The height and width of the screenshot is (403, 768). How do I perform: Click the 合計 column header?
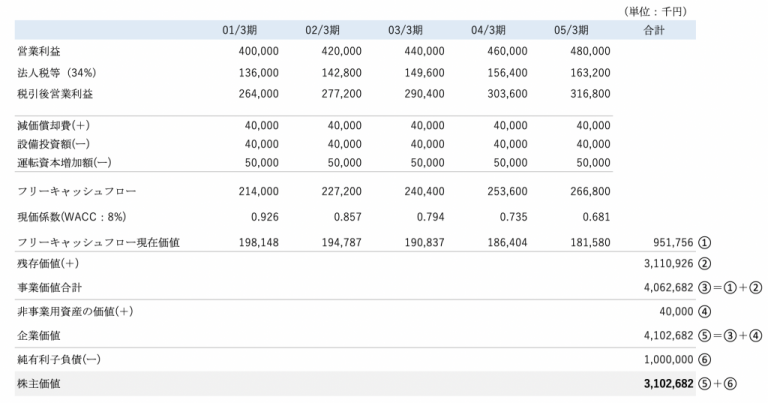click(x=654, y=30)
